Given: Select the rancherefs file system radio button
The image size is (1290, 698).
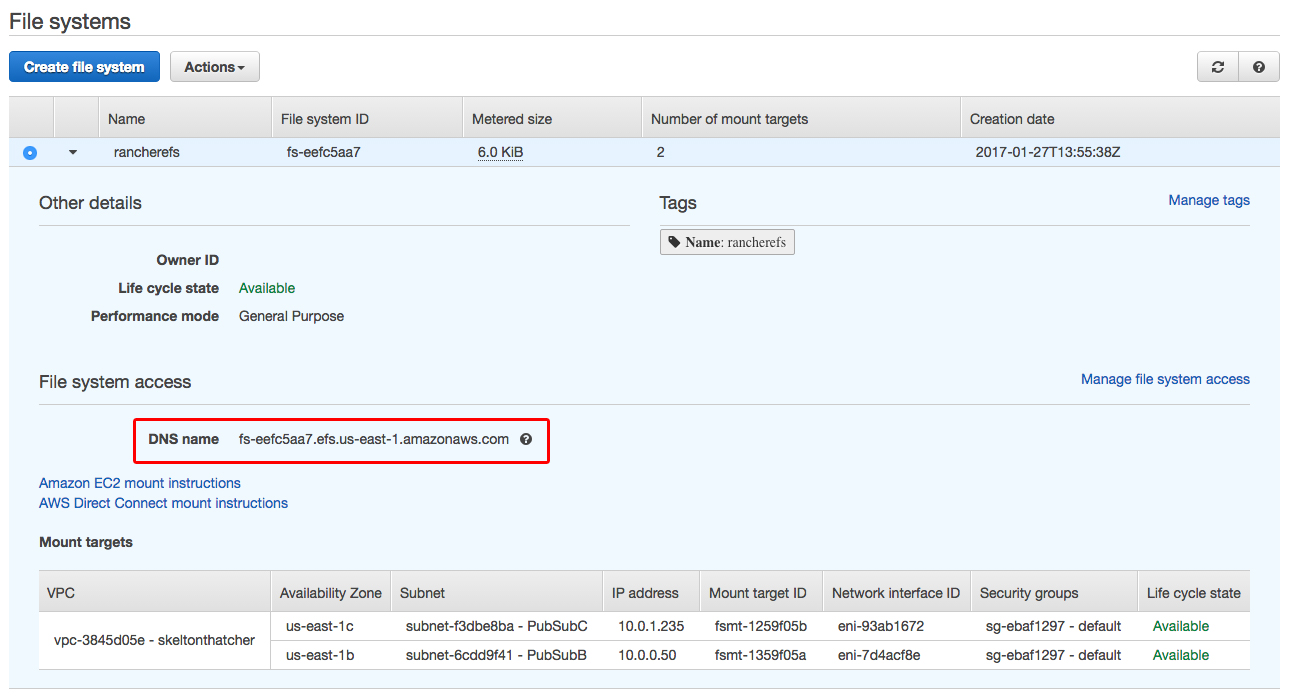Looking at the screenshot, I should (30, 152).
